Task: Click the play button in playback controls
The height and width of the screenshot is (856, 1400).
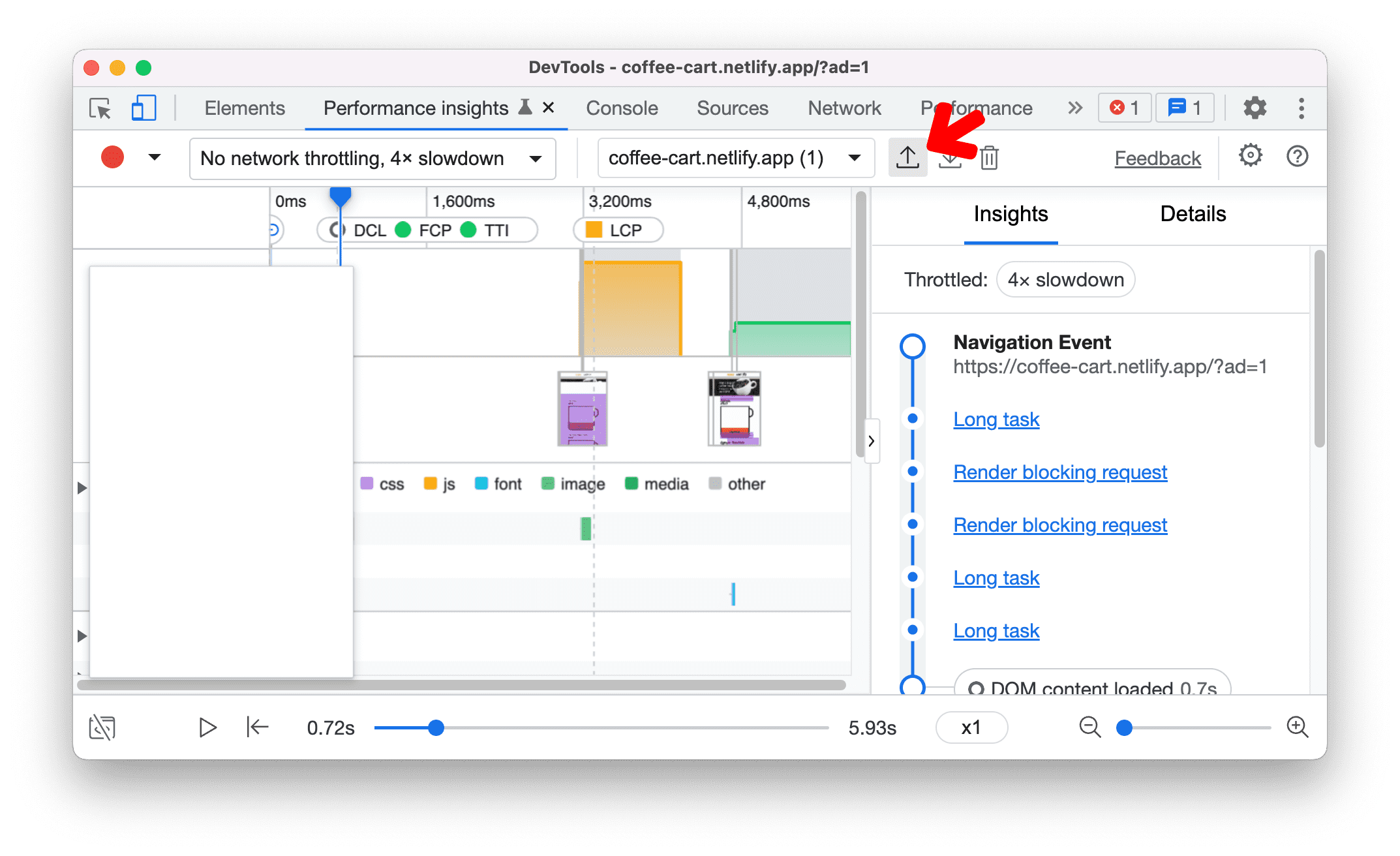Action: point(207,726)
